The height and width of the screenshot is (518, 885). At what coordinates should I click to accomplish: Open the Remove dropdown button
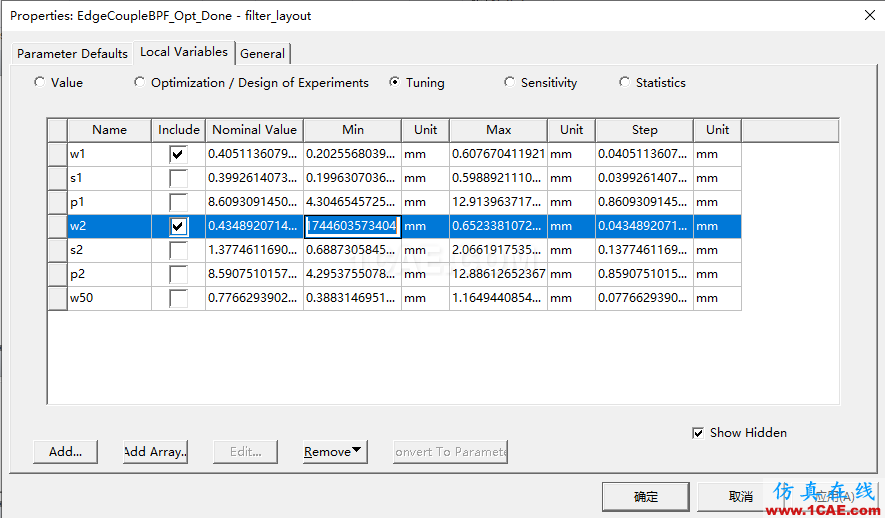pos(335,452)
